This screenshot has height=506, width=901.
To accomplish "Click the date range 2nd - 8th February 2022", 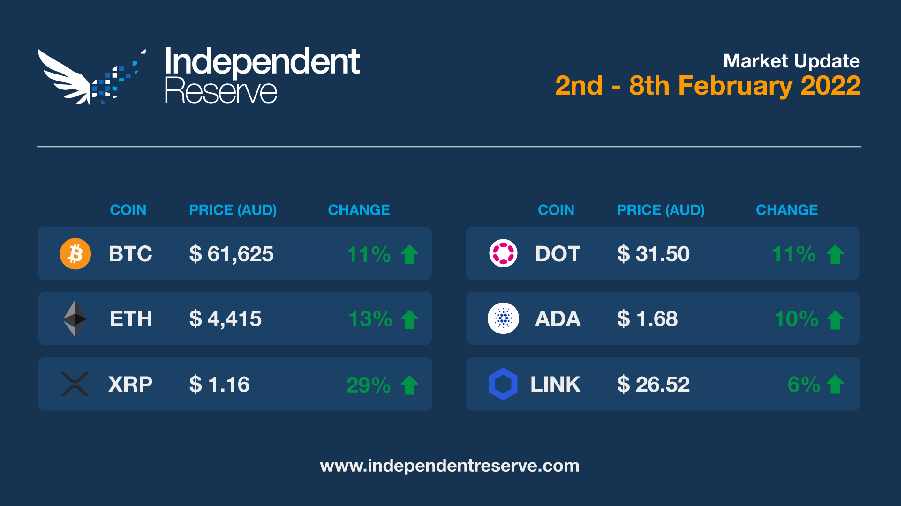I will pyautogui.click(x=708, y=86).
